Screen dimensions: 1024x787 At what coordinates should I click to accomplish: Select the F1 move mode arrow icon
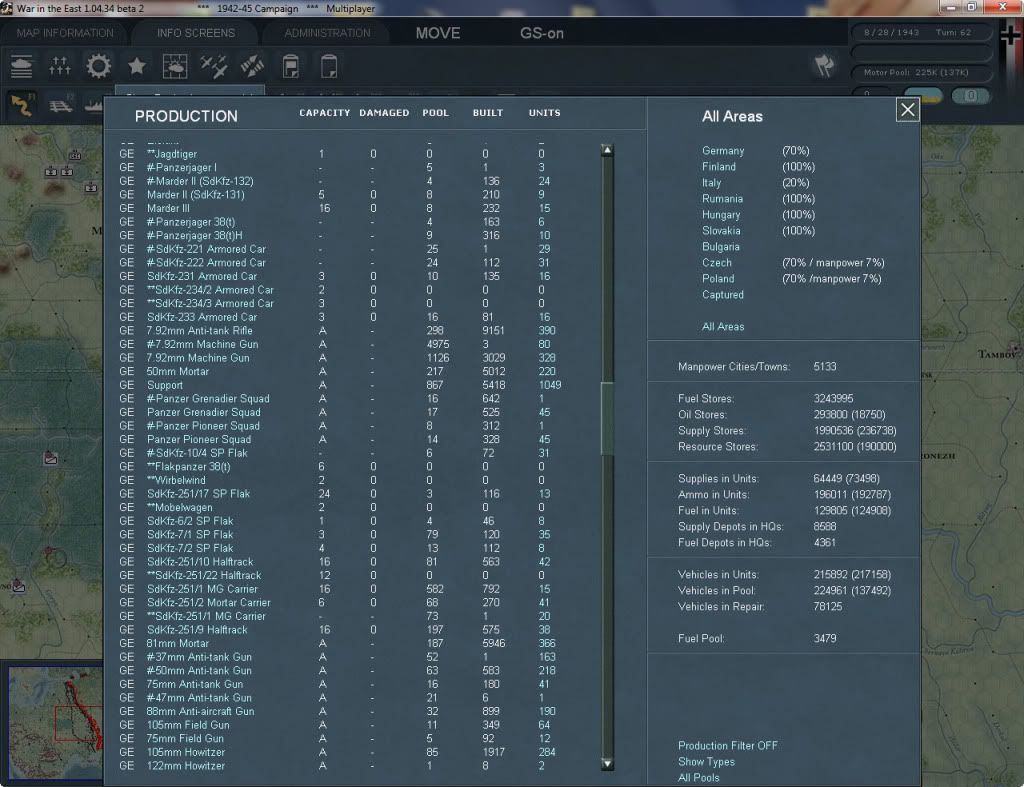pos(22,104)
